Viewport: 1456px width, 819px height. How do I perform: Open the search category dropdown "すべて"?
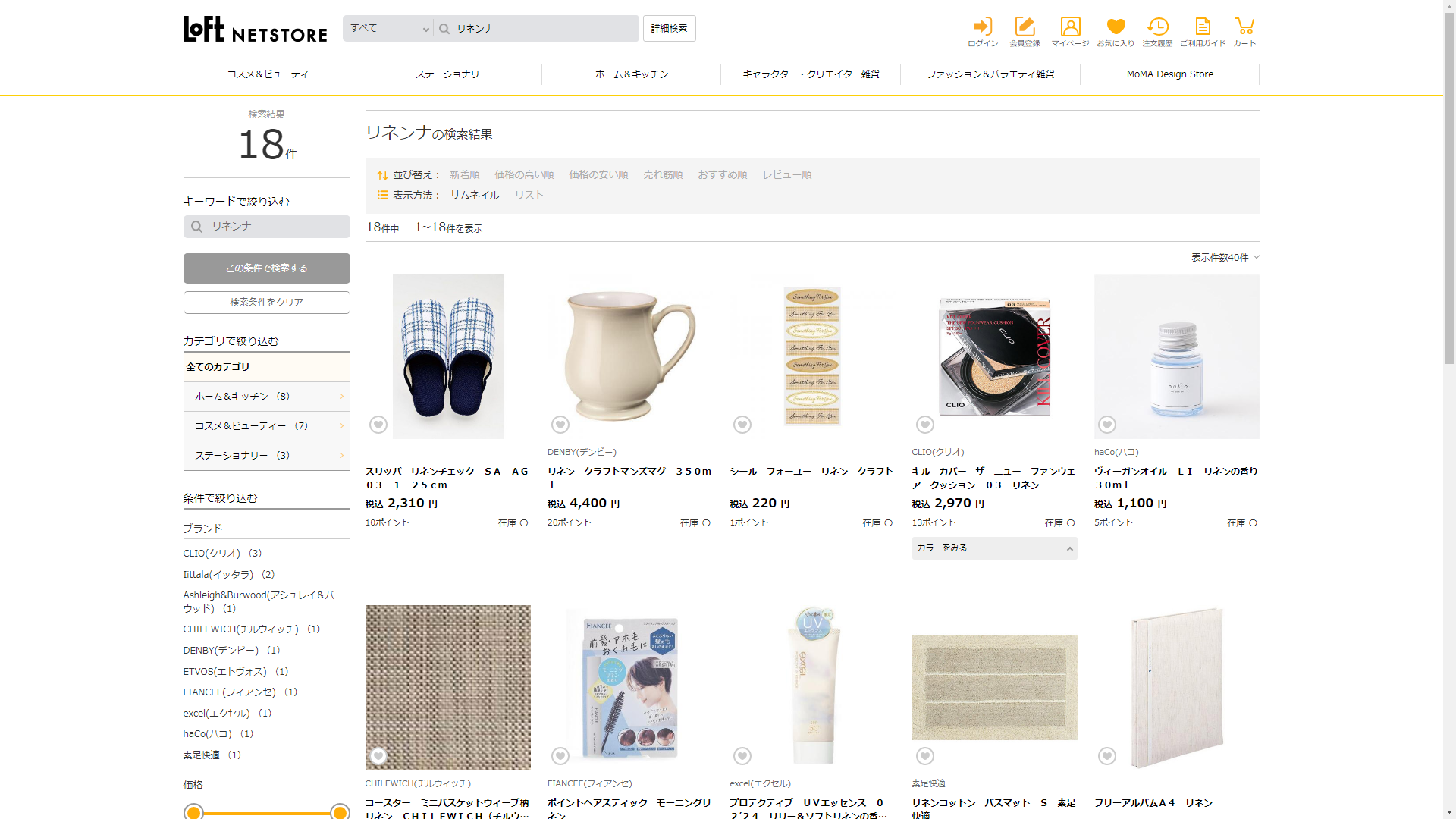coord(388,29)
